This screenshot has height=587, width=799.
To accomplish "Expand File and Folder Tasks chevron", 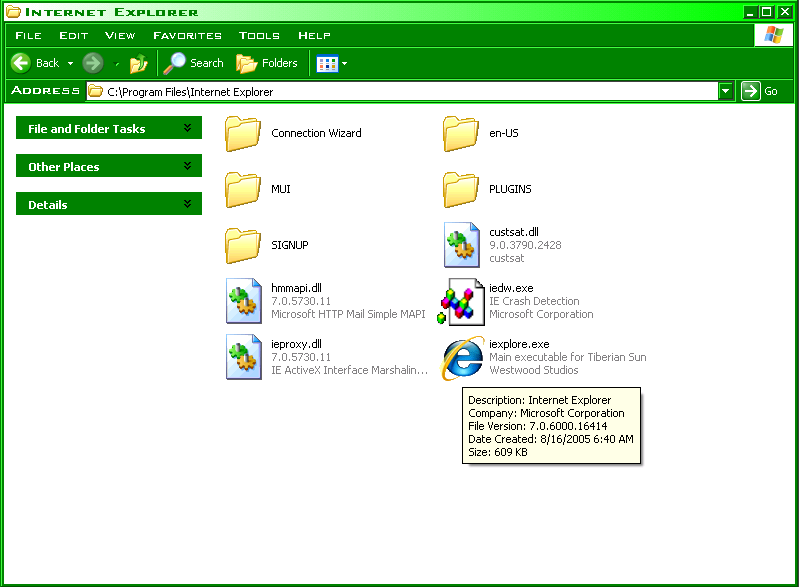I will point(188,128).
